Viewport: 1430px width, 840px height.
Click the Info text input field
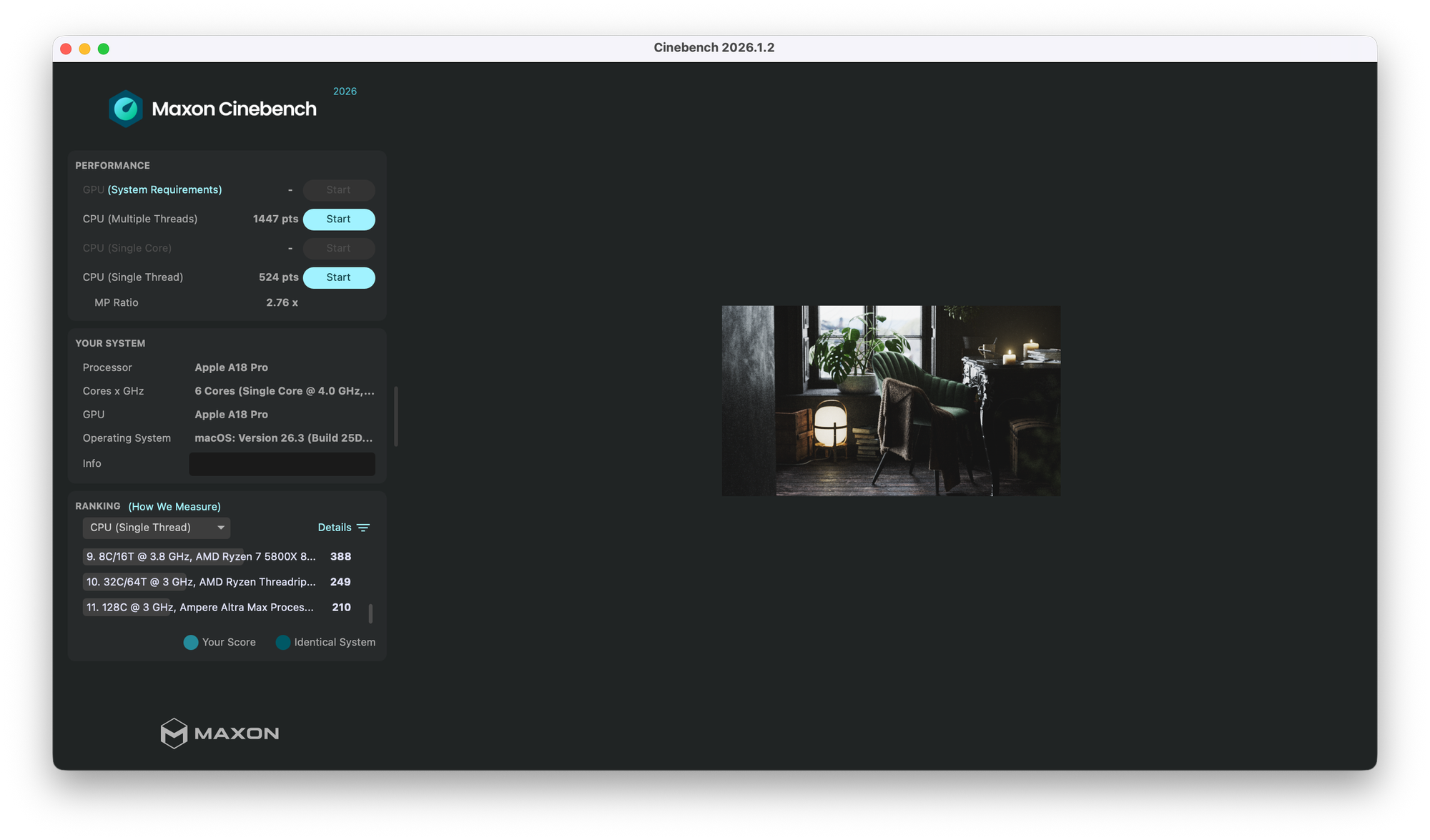282,464
